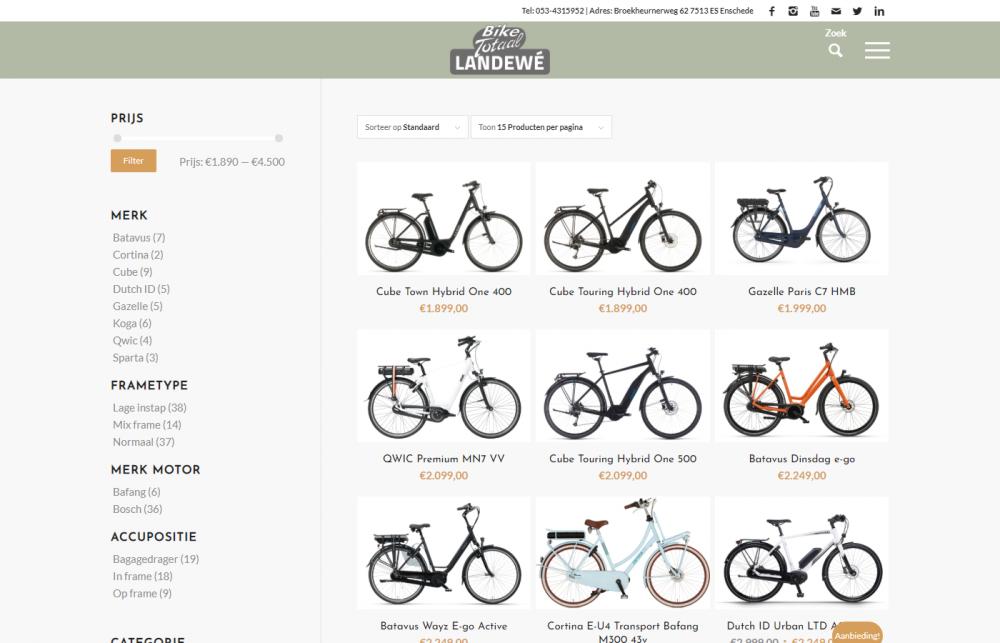The width and height of the screenshot is (1000, 643).
Task: Click the minimum price slider handle
Action: click(x=117, y=138)
